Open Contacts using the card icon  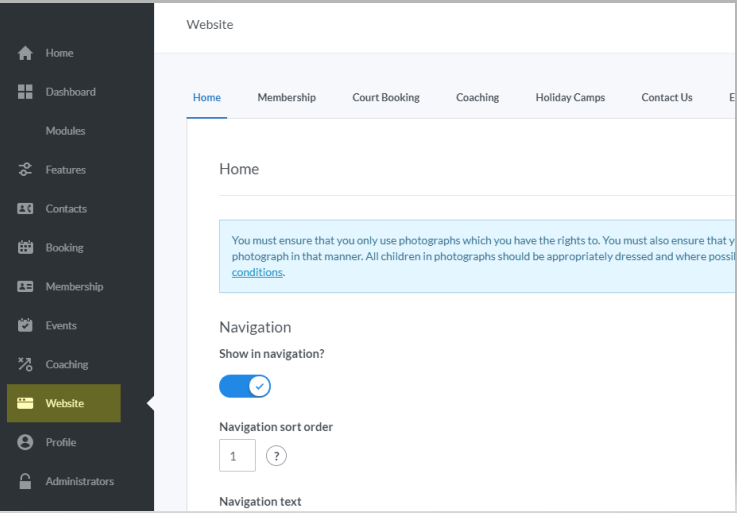point(26,209)
